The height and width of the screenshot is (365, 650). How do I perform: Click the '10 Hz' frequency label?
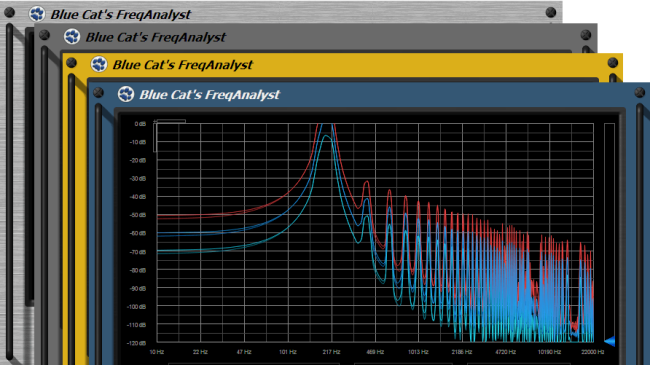pyautogui.click(x=157, y=352)
